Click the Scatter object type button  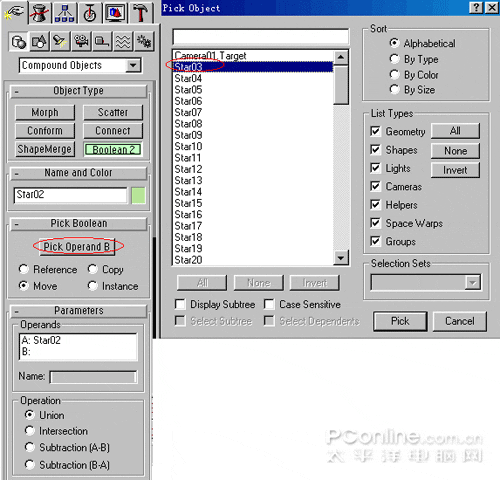click(x=113, y=113)
